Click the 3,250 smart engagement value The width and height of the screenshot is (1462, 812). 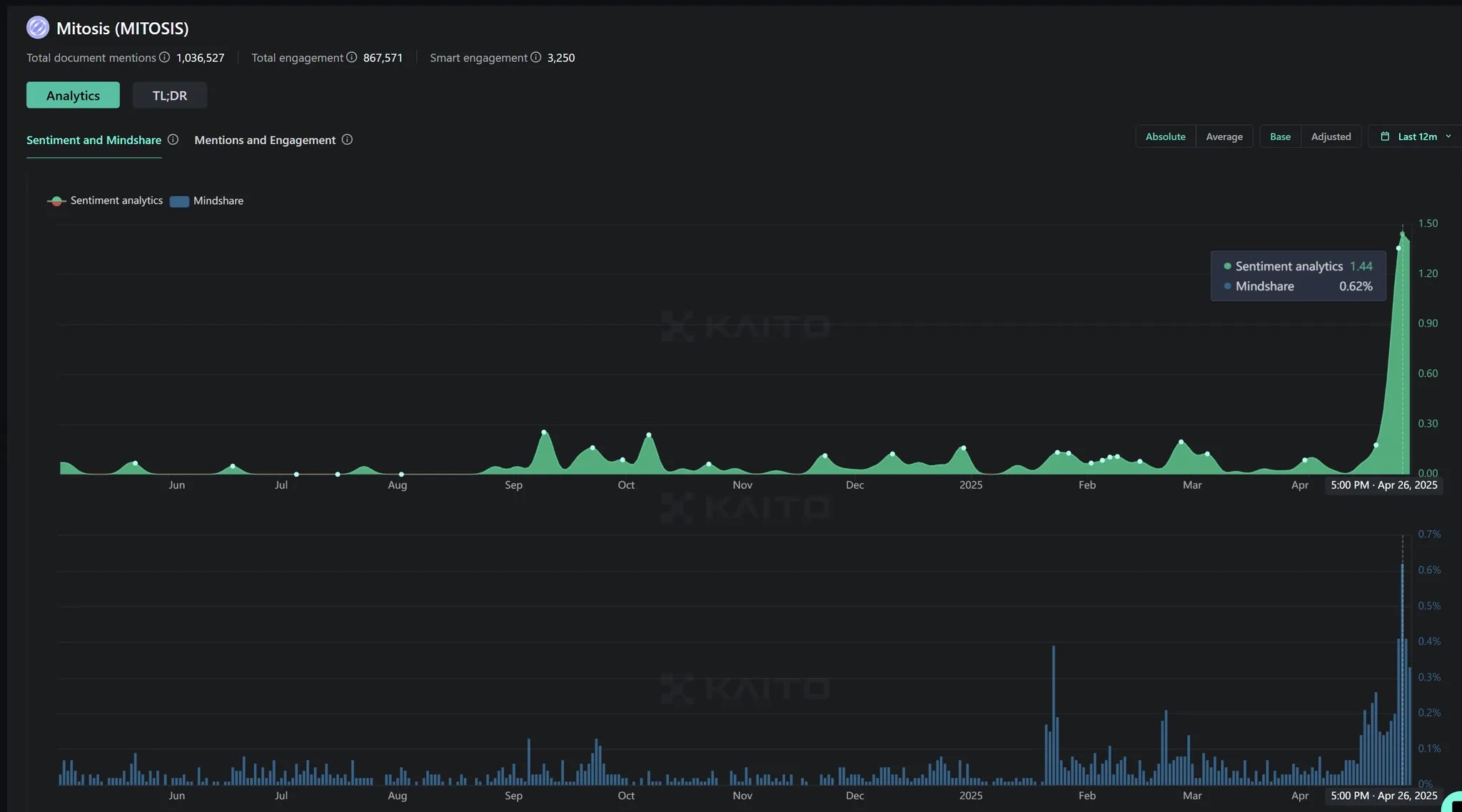(561, 58)
